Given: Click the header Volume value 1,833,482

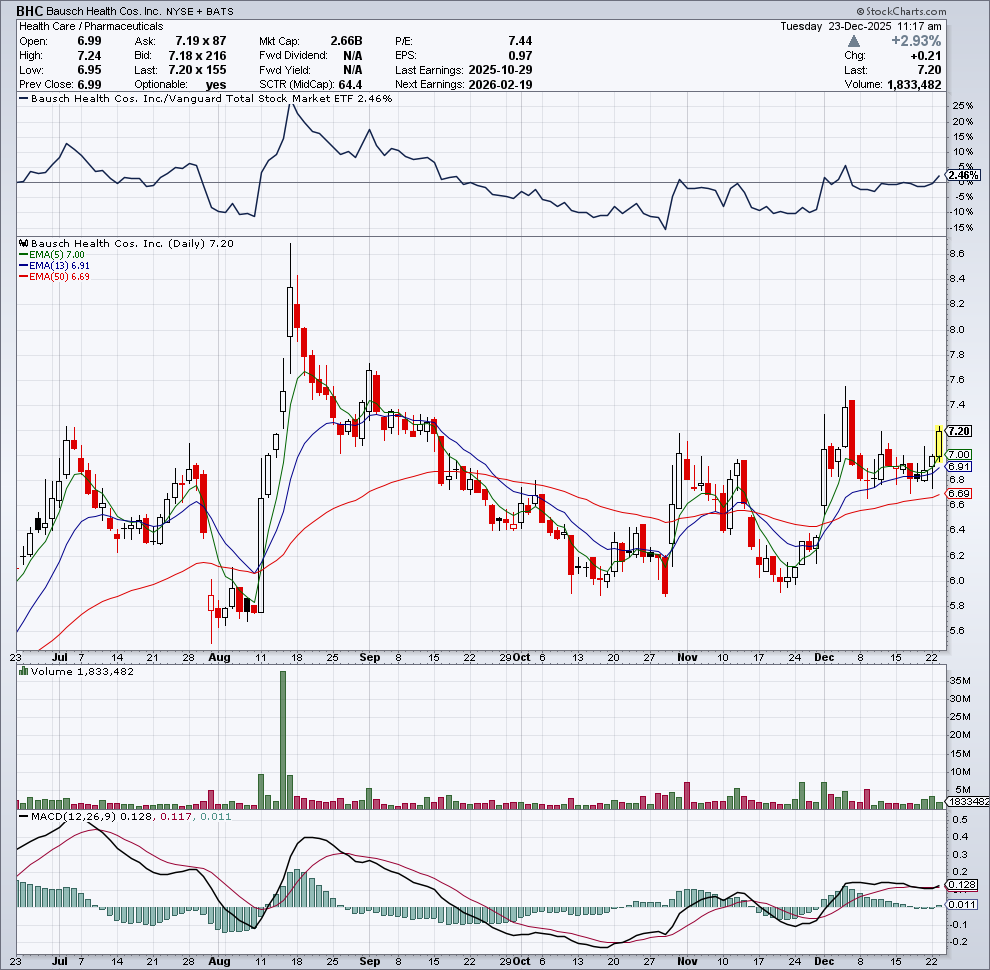Looking at the screenshot, I should (914, 85).
